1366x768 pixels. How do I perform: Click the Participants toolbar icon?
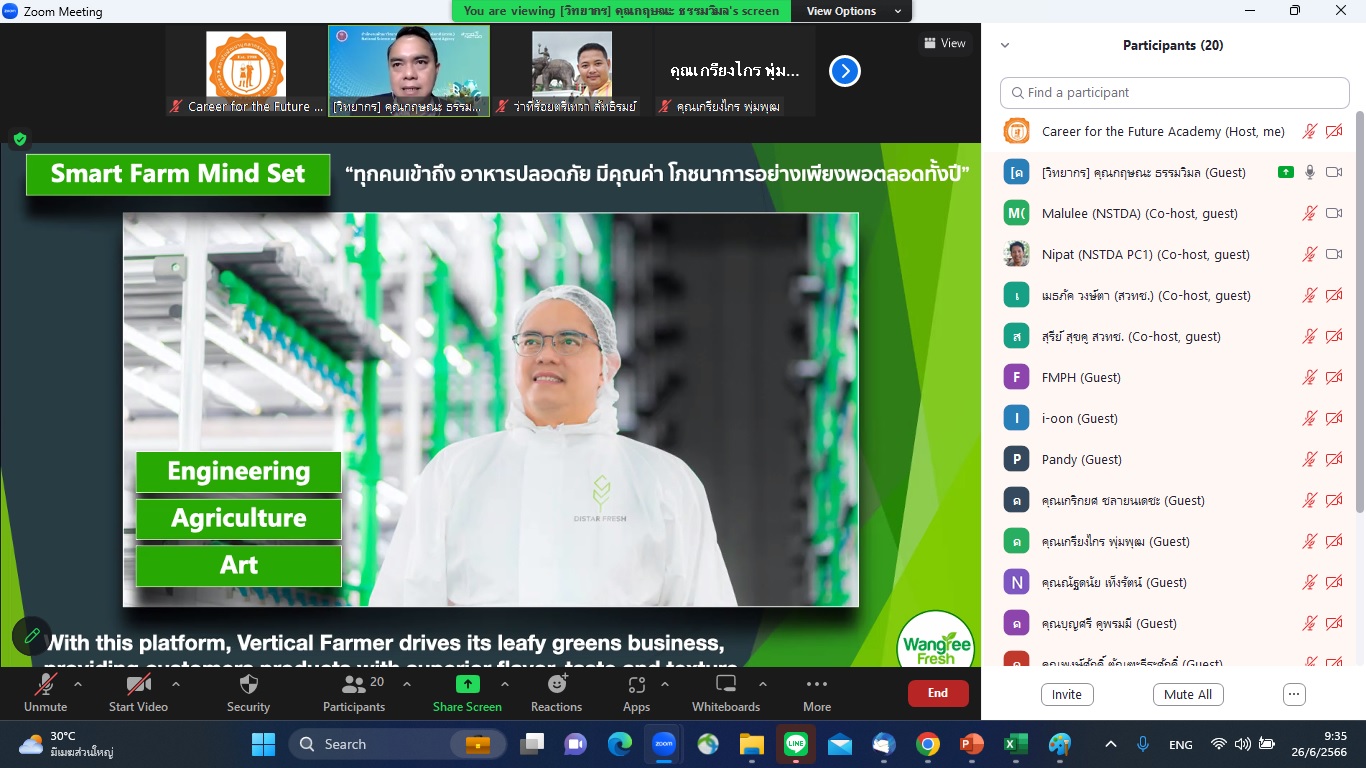(353, 684)
